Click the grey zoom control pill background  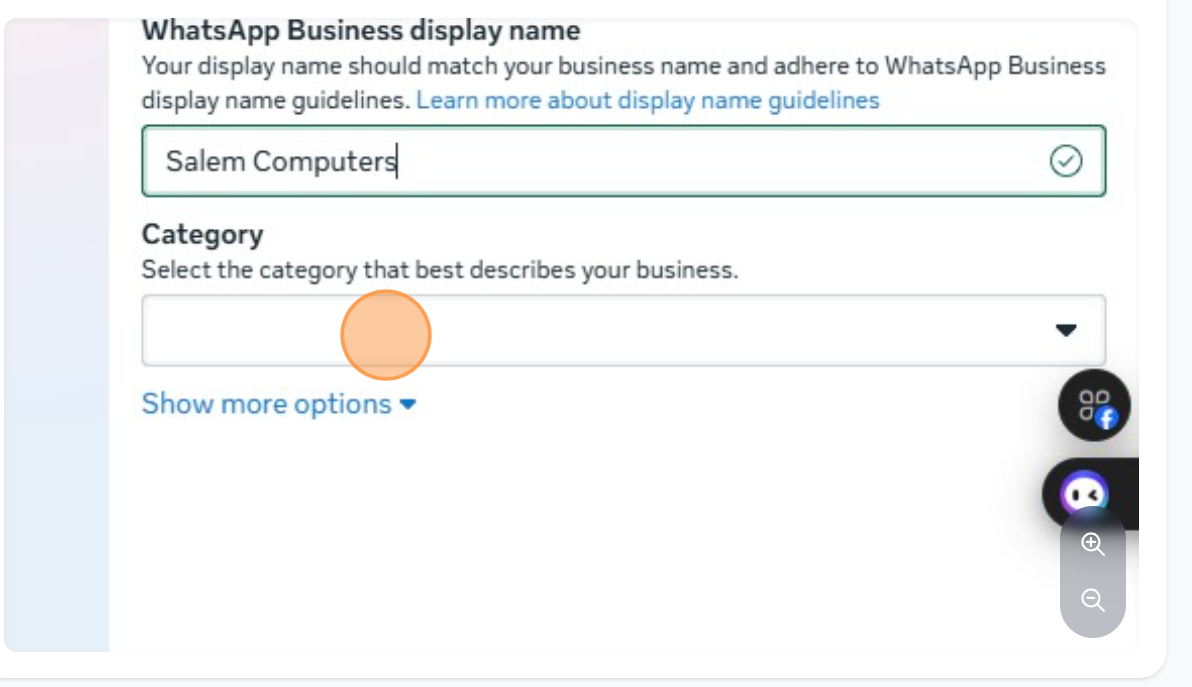tap(1093, 573)
